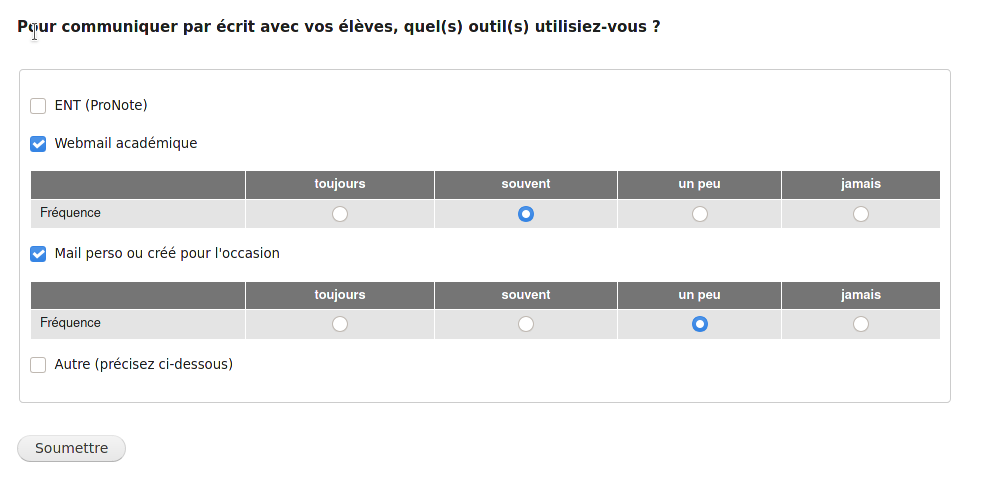This screenshot has width=983, height=487.
Task: Select 'un peu' frequency for Mail perso
Action: [700, 324]
